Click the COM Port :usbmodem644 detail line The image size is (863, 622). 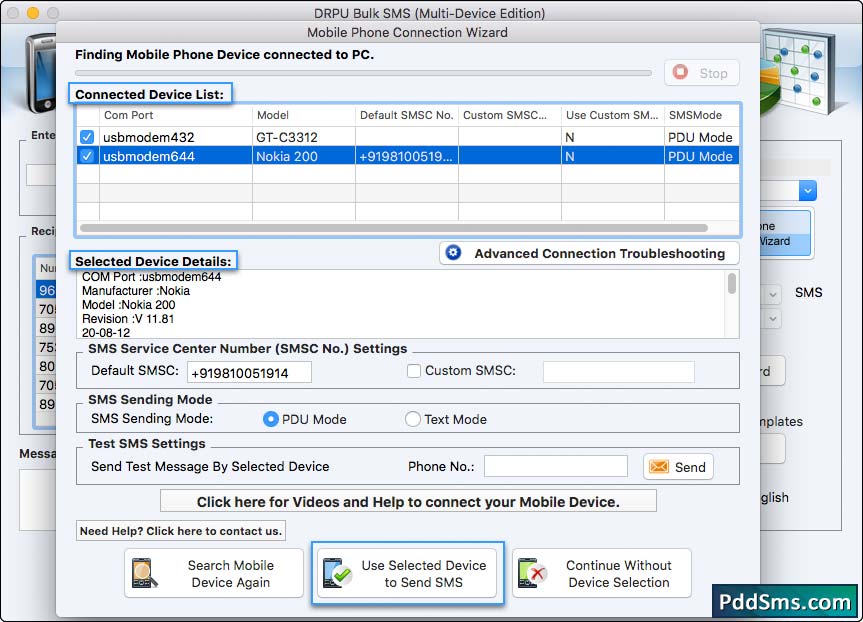[x=151, y=277]
